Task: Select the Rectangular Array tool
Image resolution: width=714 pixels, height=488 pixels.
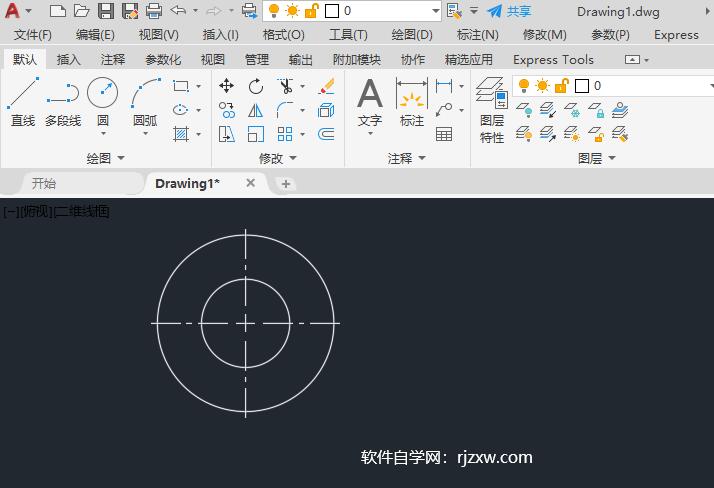Action: click(x=285, y=134)
